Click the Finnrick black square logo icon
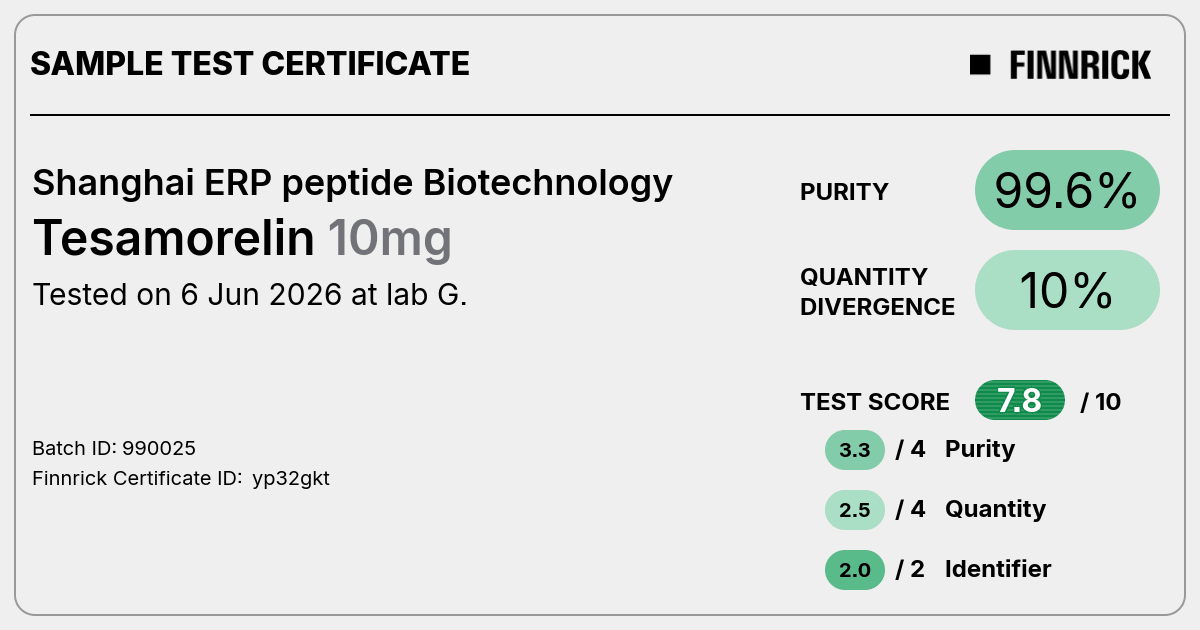This screenshot has height=630, width=1200. click(980, 65)
